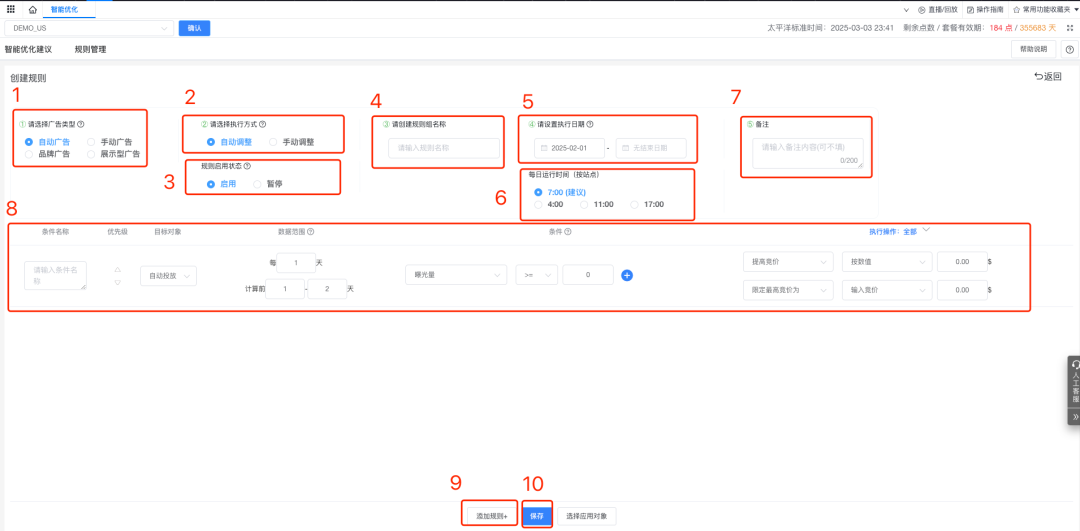
Task: Open the DEMO_US store dropdown
Action: pyautogui.click(x=89, y=28)
